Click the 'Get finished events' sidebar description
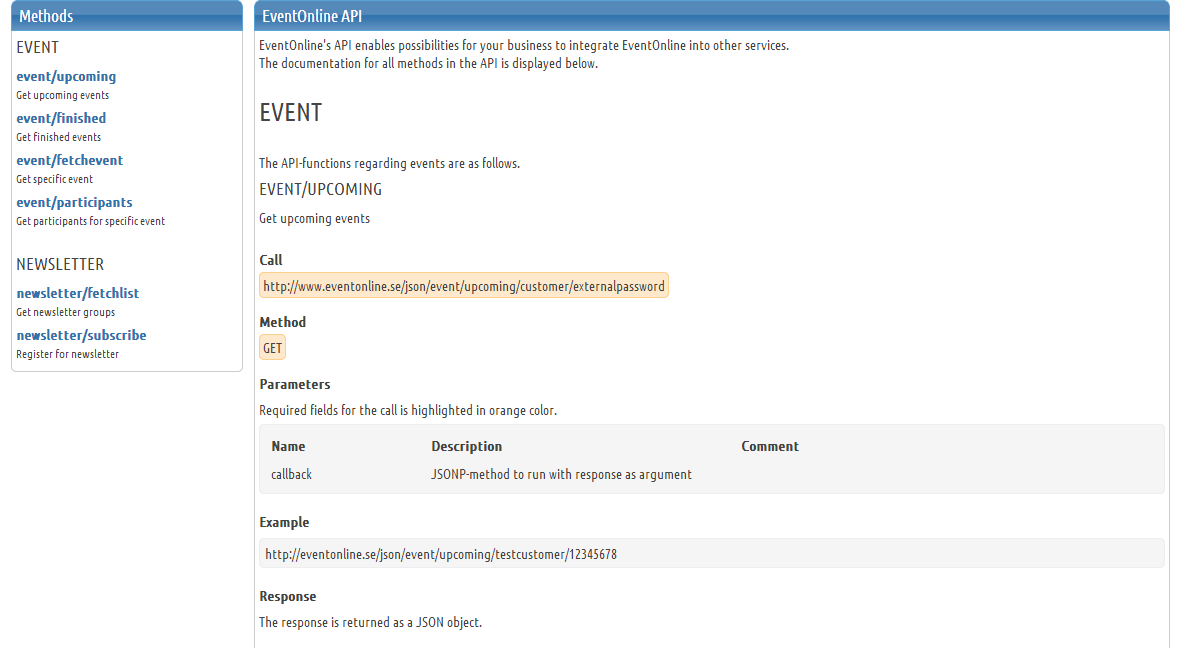This screenshot has height=648, width=1181. click(59, 138)
